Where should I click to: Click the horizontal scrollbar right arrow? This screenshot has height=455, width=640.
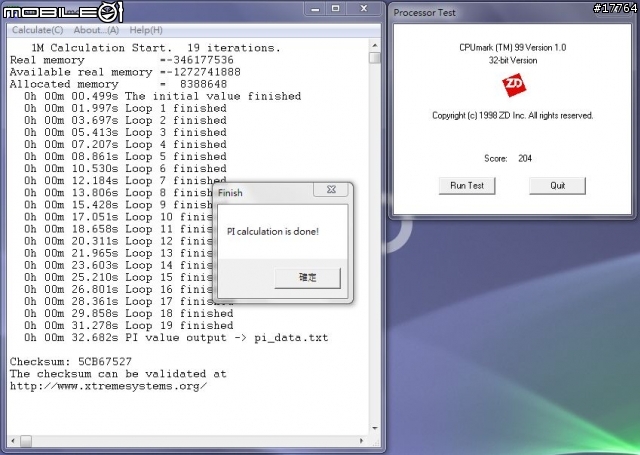(361, 441)
